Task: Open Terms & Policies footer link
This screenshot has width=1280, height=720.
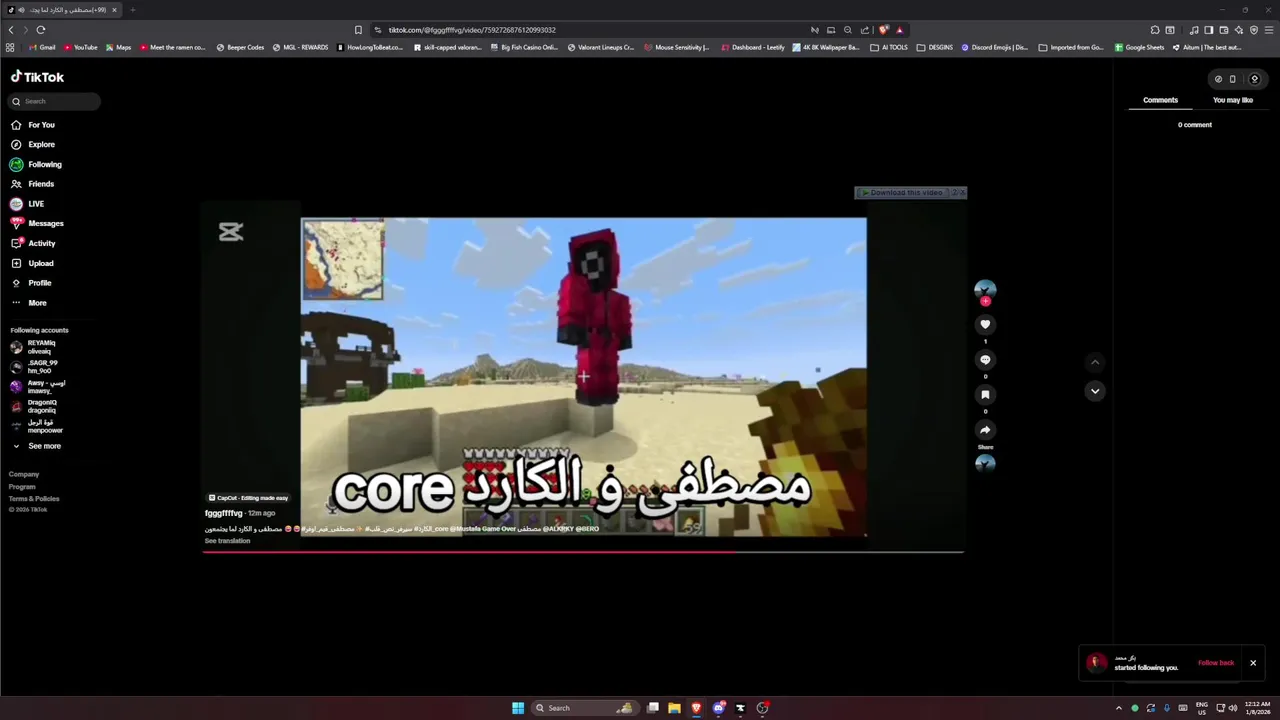Action: (34, 498)
